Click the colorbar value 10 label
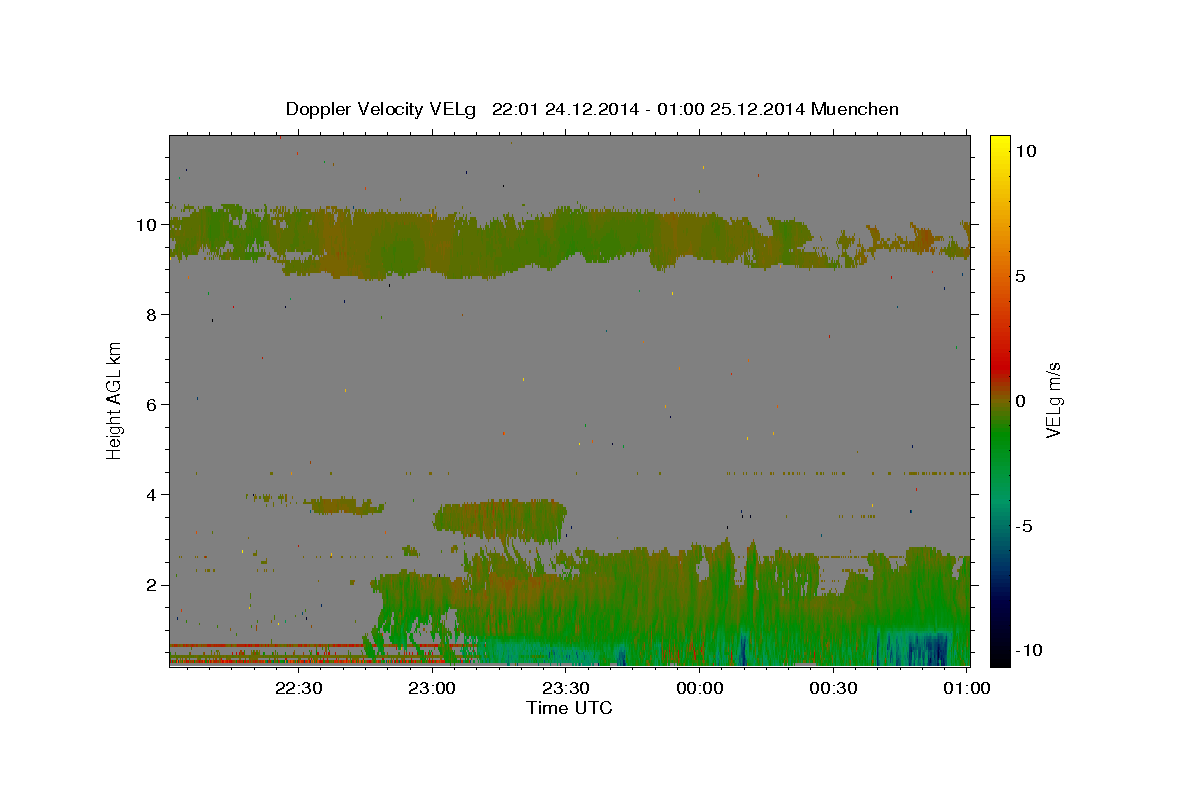1200x800 pixels. point(1026,151)
